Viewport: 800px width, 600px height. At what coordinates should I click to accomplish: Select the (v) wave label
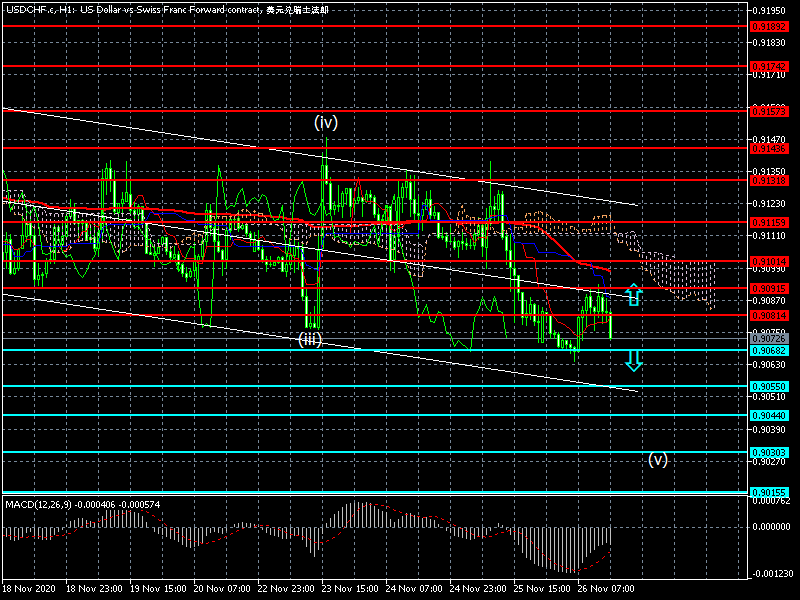(657, 460)
